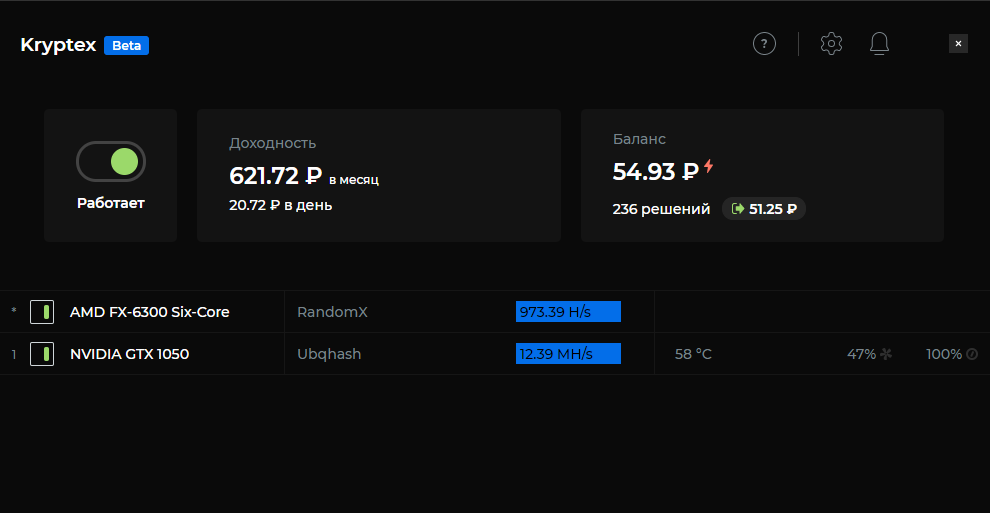Screen dimensions: 990x513
Task: Click the RandomX algorithm label
Action: point(332,312)
